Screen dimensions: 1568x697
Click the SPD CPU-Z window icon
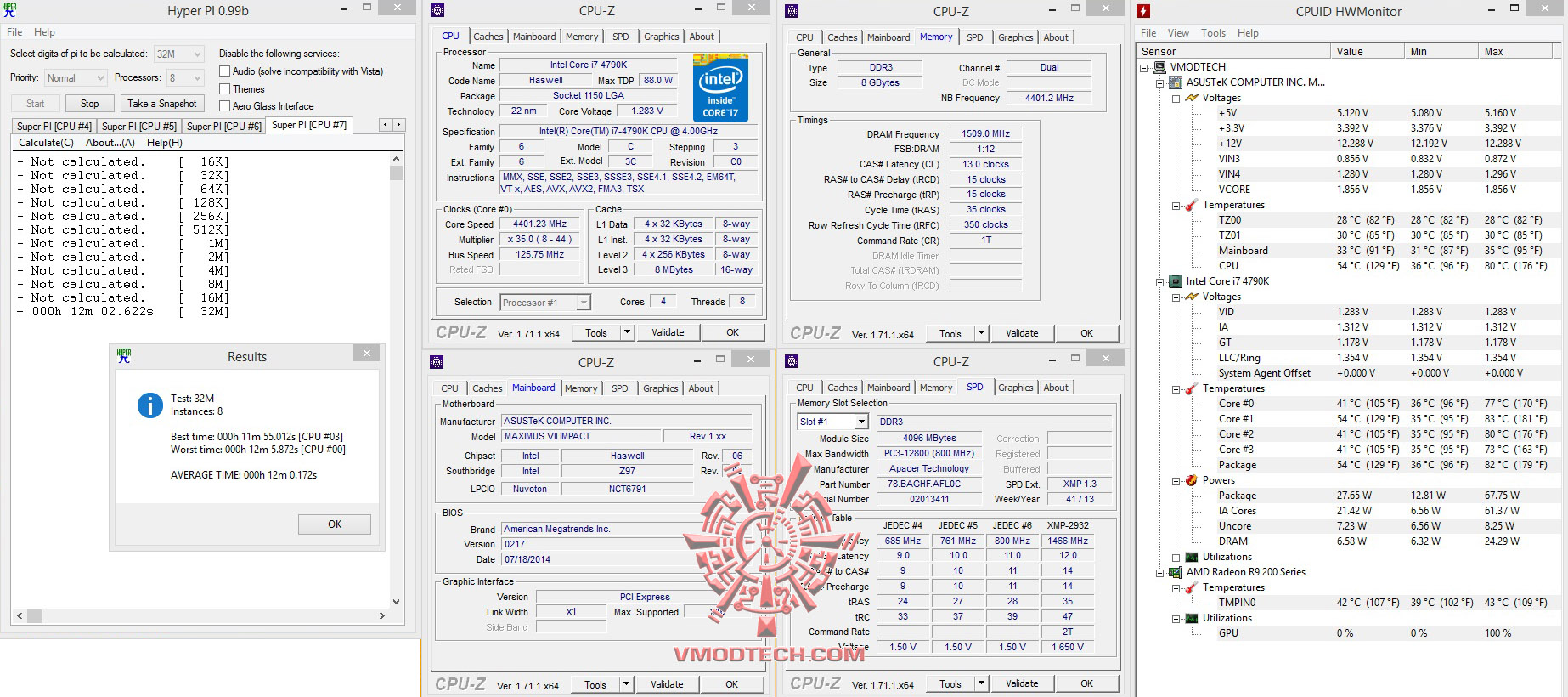pyautogui.click(x=792, y=361)
